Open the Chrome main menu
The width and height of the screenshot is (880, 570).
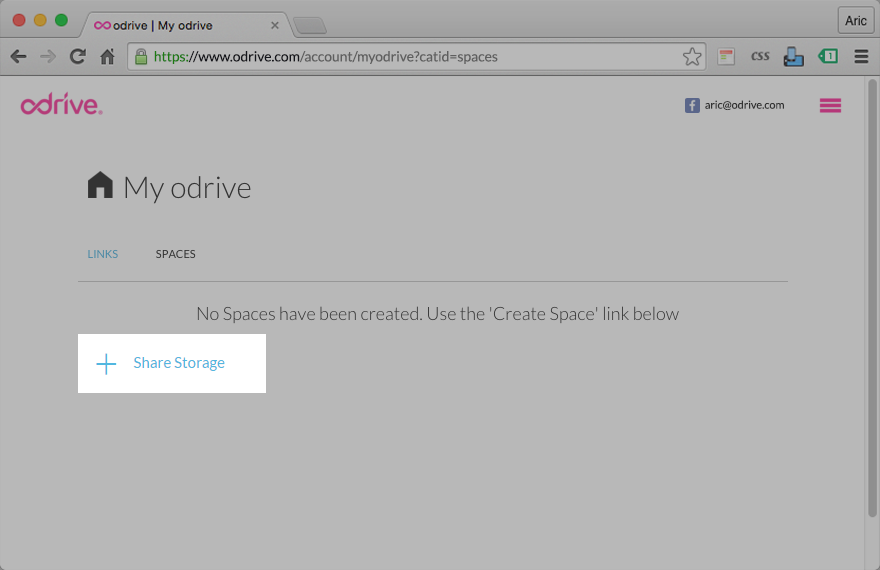point(861,57)
